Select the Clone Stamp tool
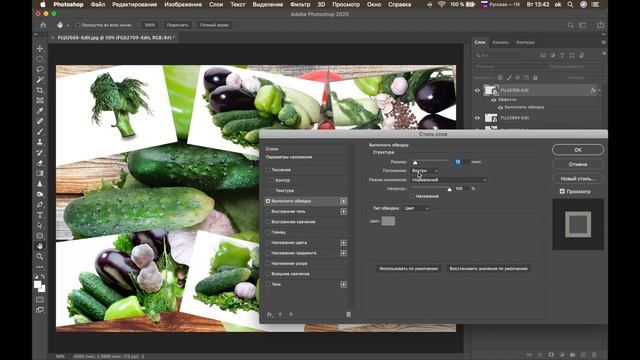Viewport: 640px width, 360px height. (40, 142)
